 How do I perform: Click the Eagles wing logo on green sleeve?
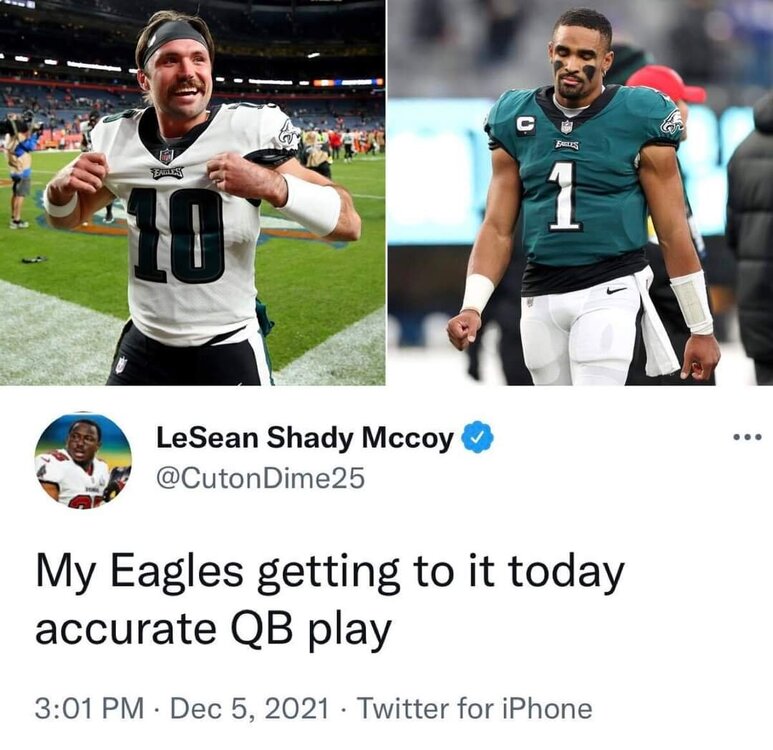tap(673, 123)
